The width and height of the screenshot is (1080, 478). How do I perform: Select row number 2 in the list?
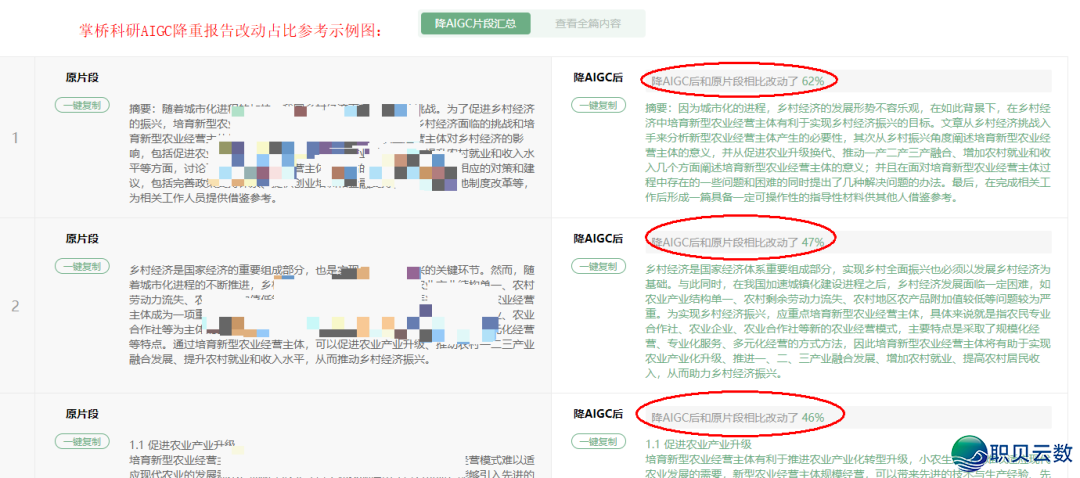point(15,305)
